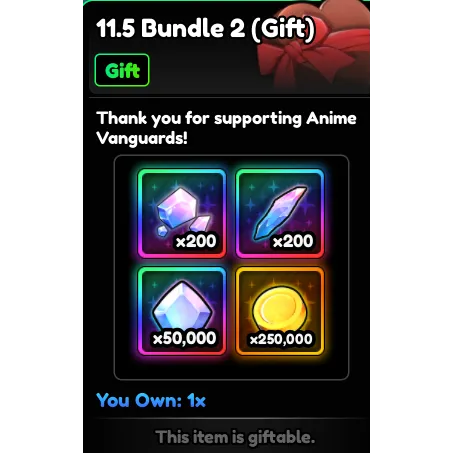Screen dimensions: 453x453
Task: Click the You Own: 1x counter
Action: pos(151,400)
